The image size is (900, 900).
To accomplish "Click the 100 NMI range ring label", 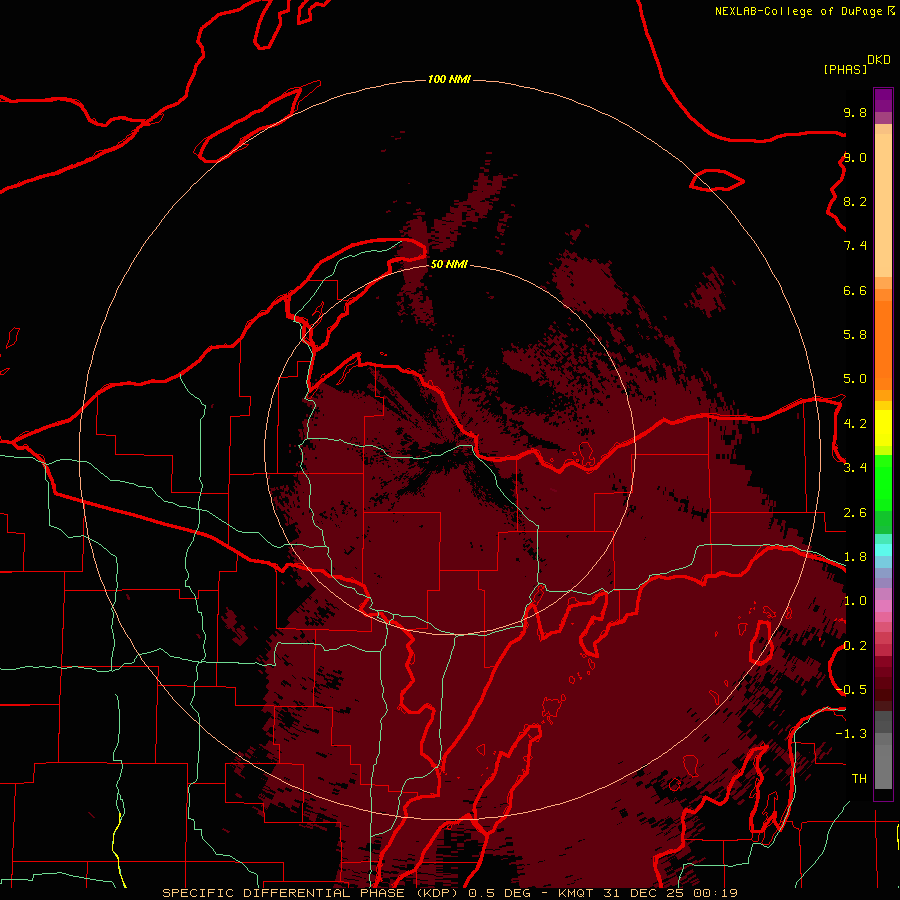I will [x=449, y=79].
